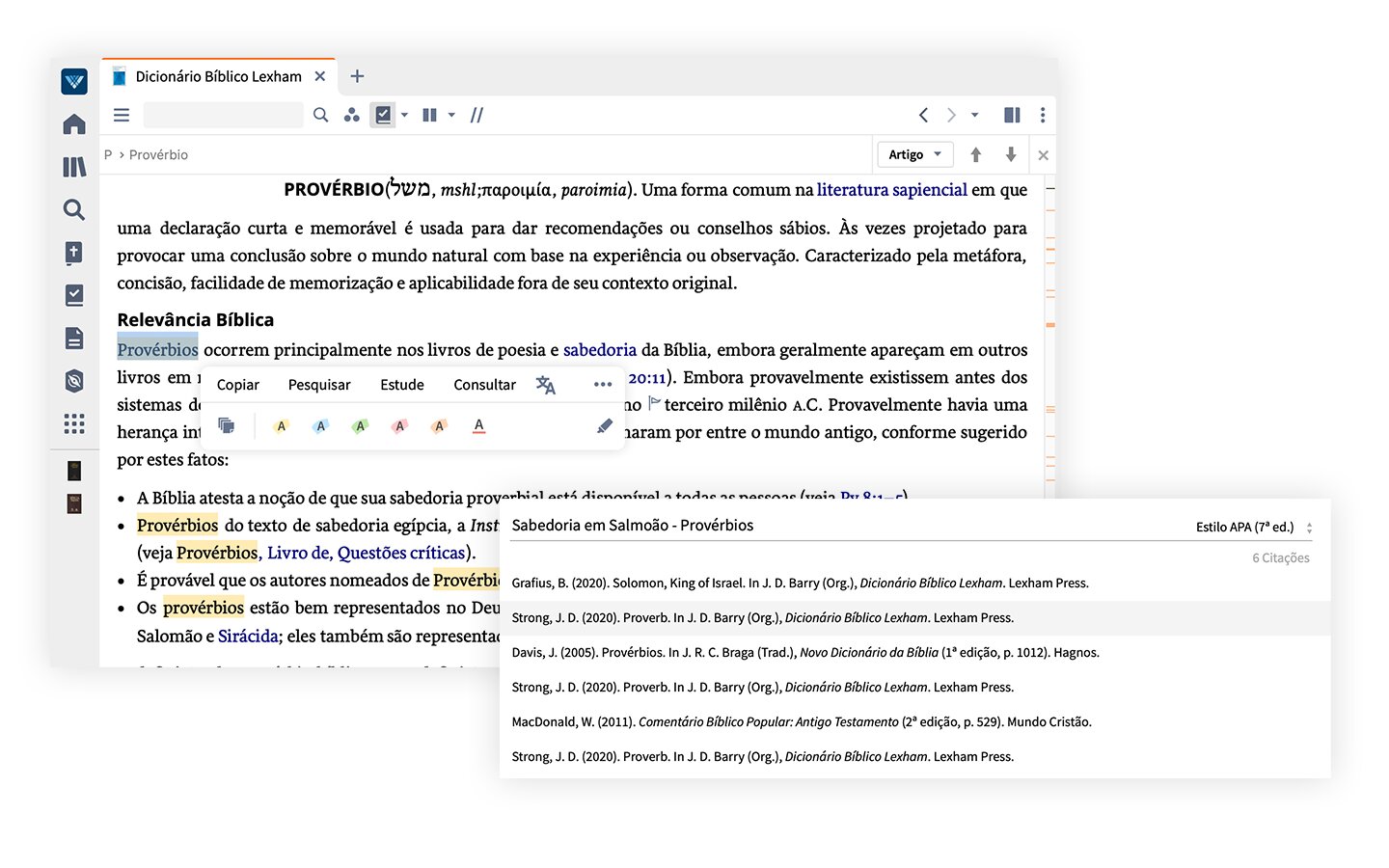Apply the yellow highlight swatch
Image resolution: width=1389 pixels, height=868 pixels.
[282, 425]
